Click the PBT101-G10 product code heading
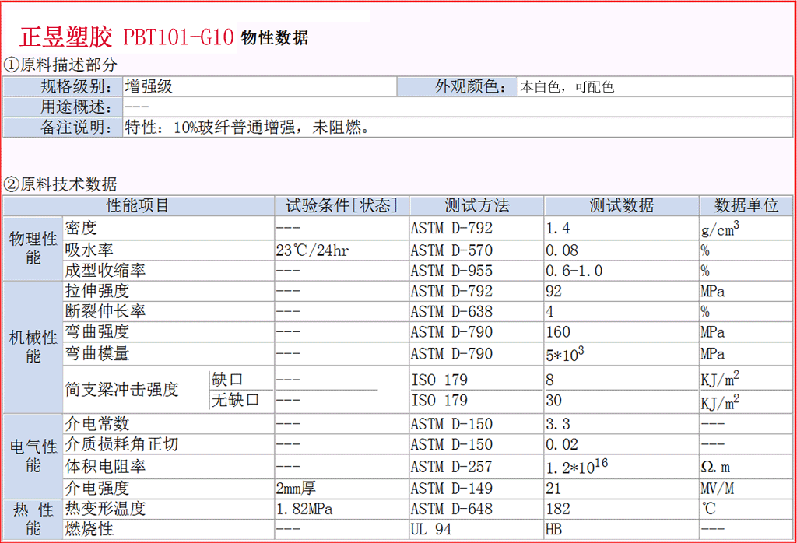This screenshot has height=543, width=797. 178,38
